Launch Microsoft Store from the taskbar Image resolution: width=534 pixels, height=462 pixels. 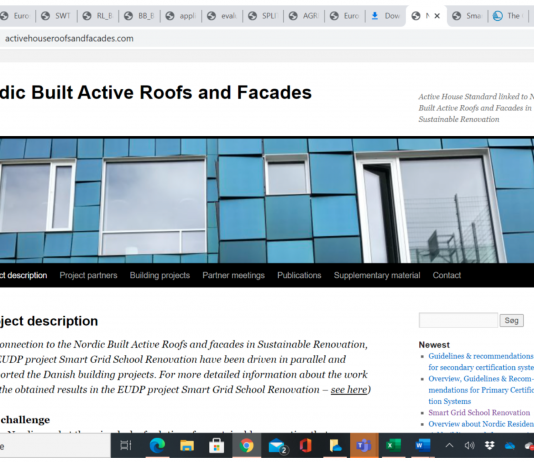click(x=216, y=445)
